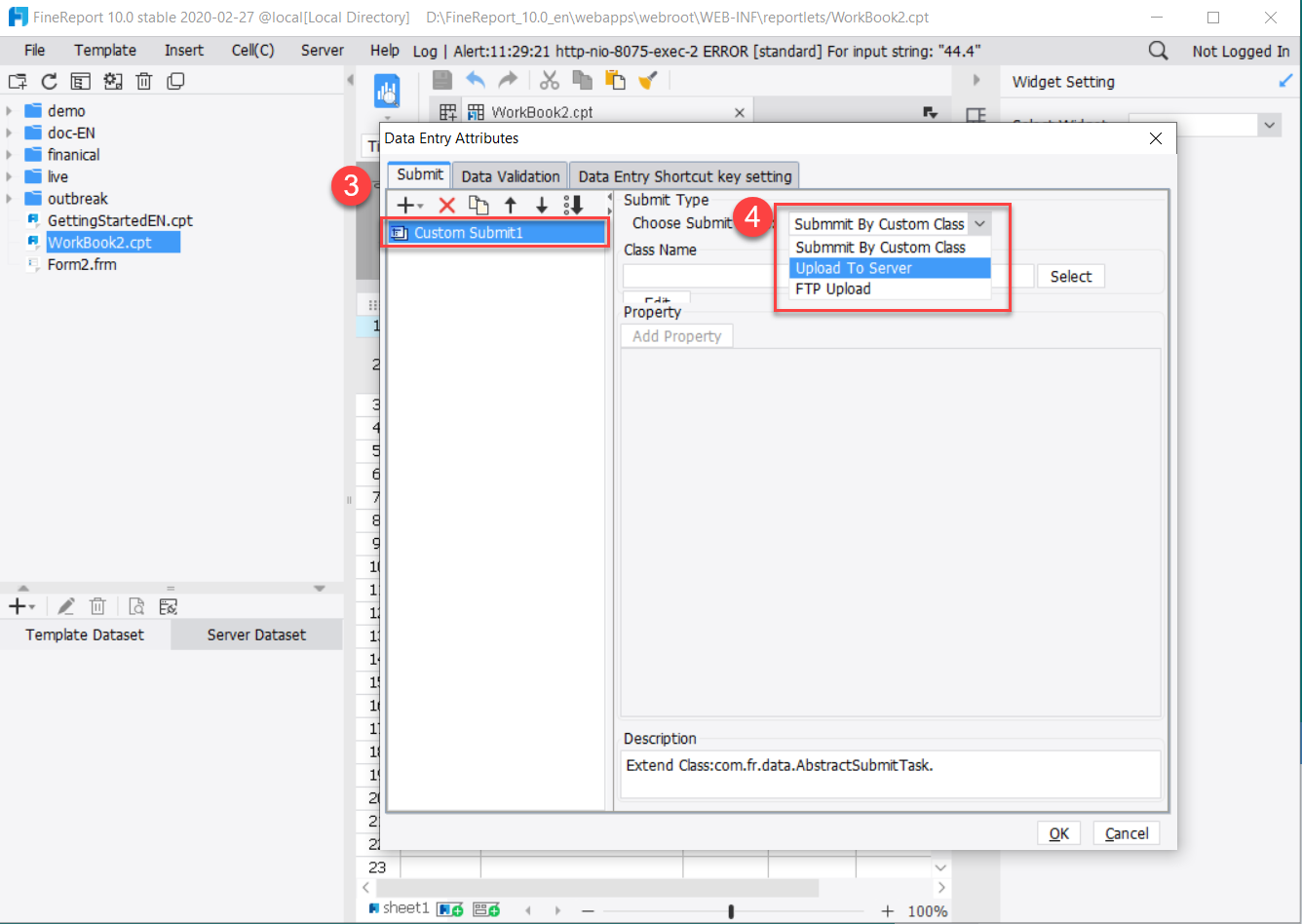Open Data Source connection settings icon
This screenshot has height=924, width=1302.
pos(168,605)
